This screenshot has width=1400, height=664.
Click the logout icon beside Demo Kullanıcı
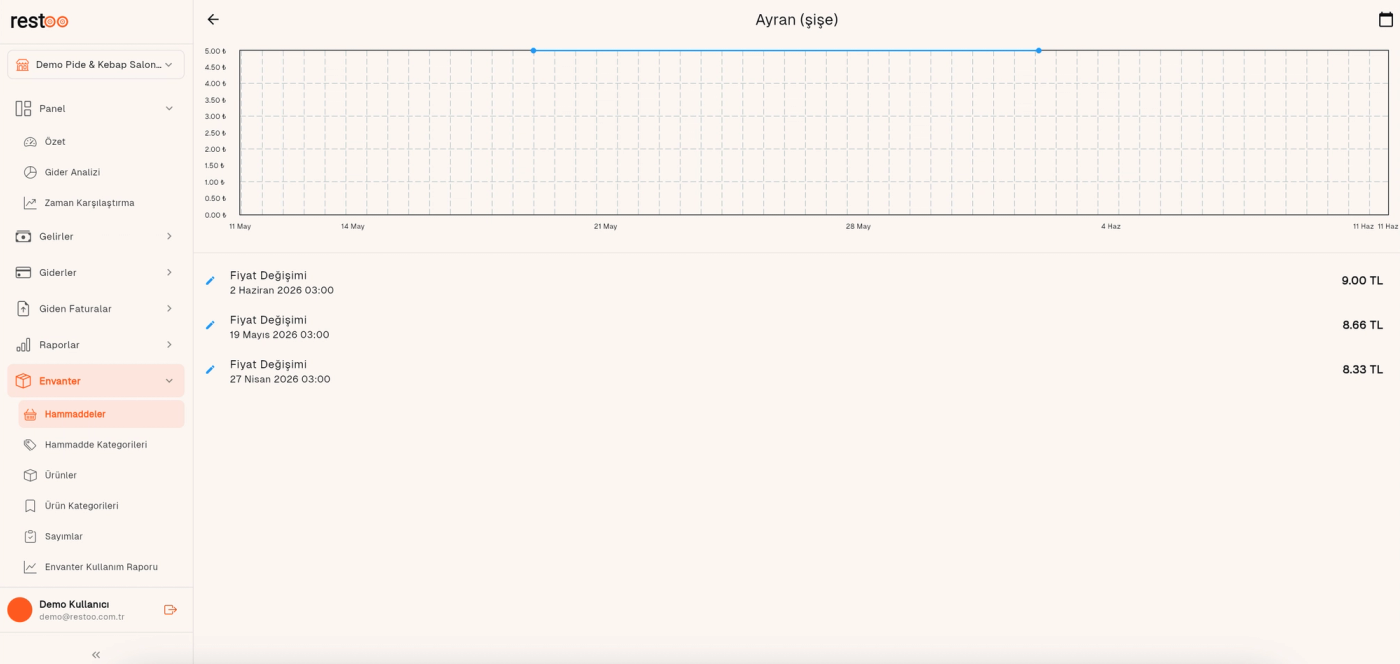[x=170, y=610]
